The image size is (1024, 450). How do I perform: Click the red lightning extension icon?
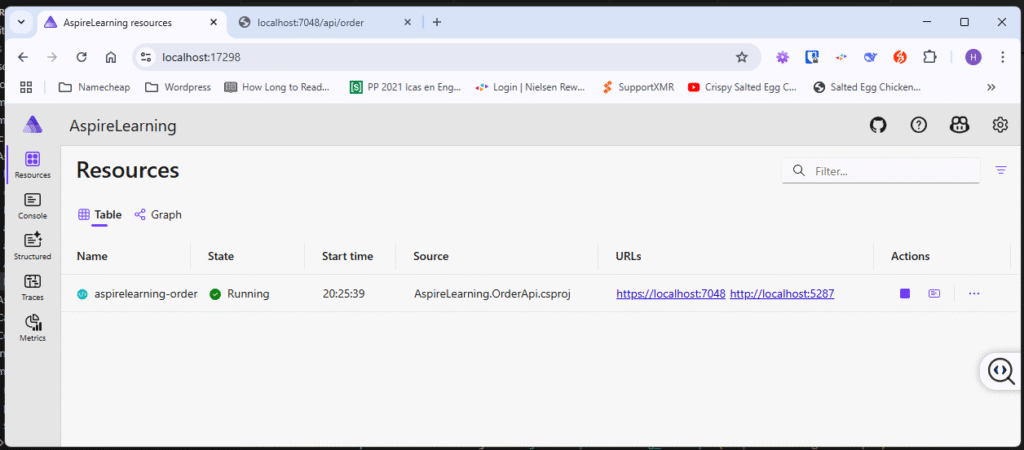[900, 57]
